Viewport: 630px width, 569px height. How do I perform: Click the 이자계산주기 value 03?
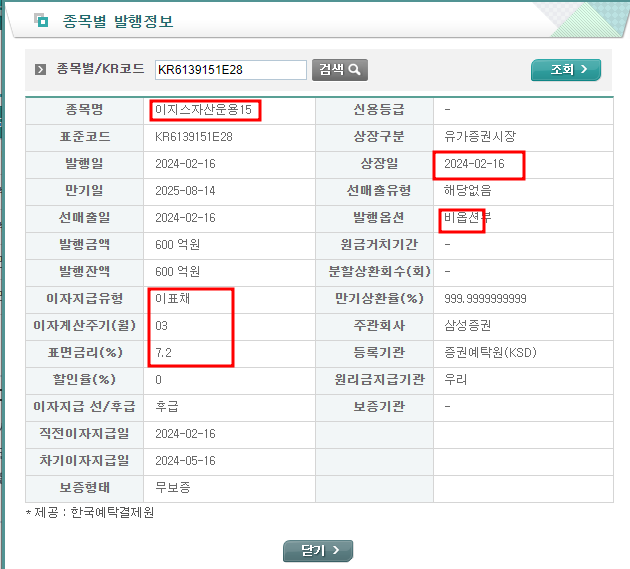point(162,325)
